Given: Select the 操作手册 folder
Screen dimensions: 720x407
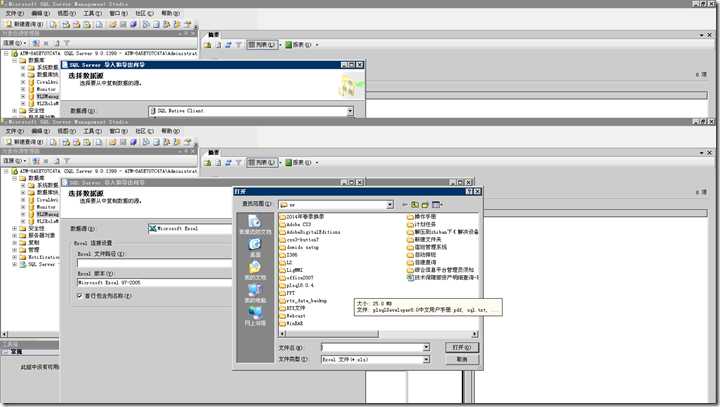Looking at the screenshot, I should click(422, 216).
